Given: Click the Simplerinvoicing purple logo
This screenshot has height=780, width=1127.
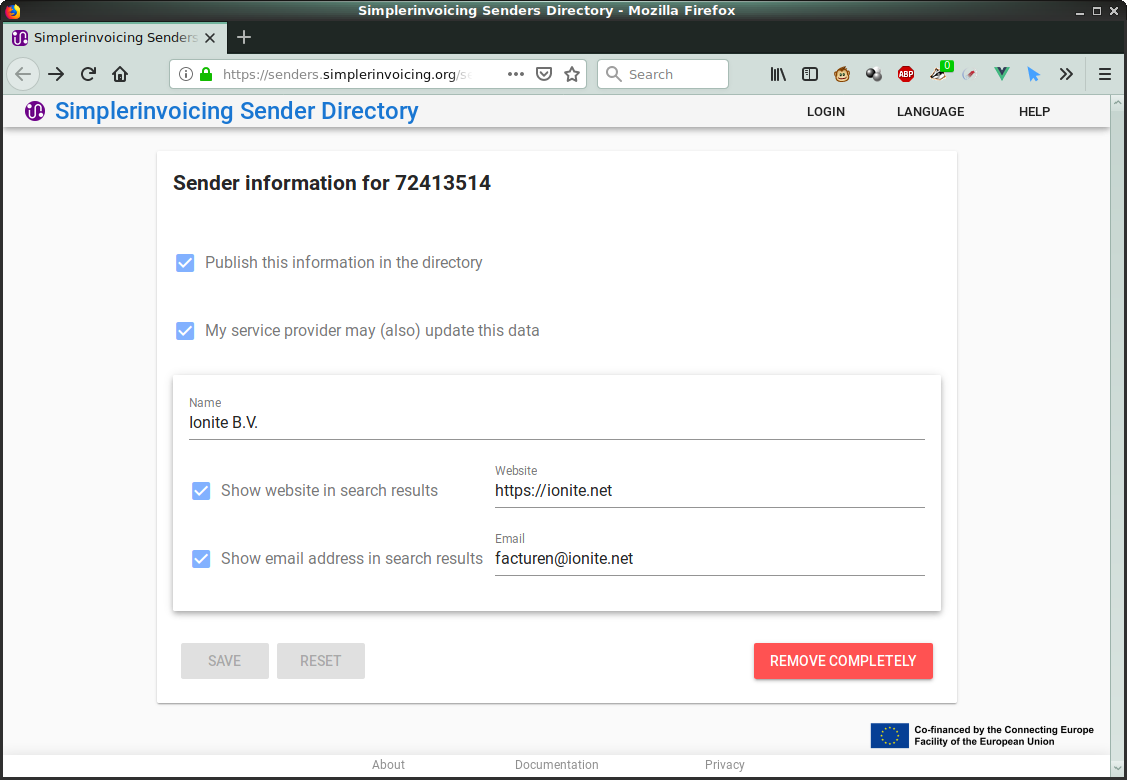Looking at the screenshot, I should [34, 111].
